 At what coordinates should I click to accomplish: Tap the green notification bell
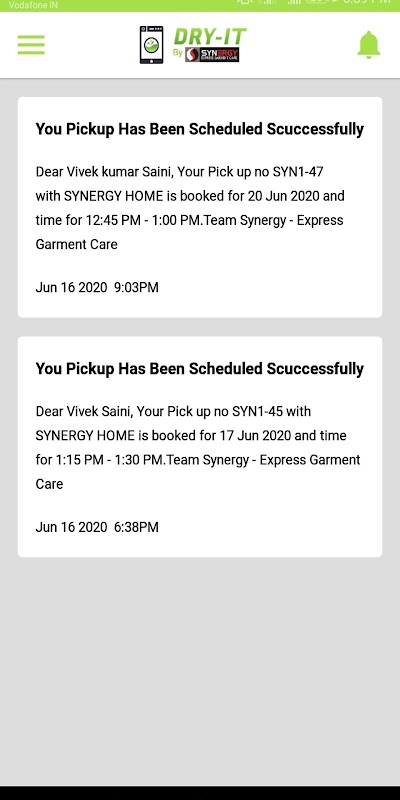pyautogui.click(x=368, y=45)
